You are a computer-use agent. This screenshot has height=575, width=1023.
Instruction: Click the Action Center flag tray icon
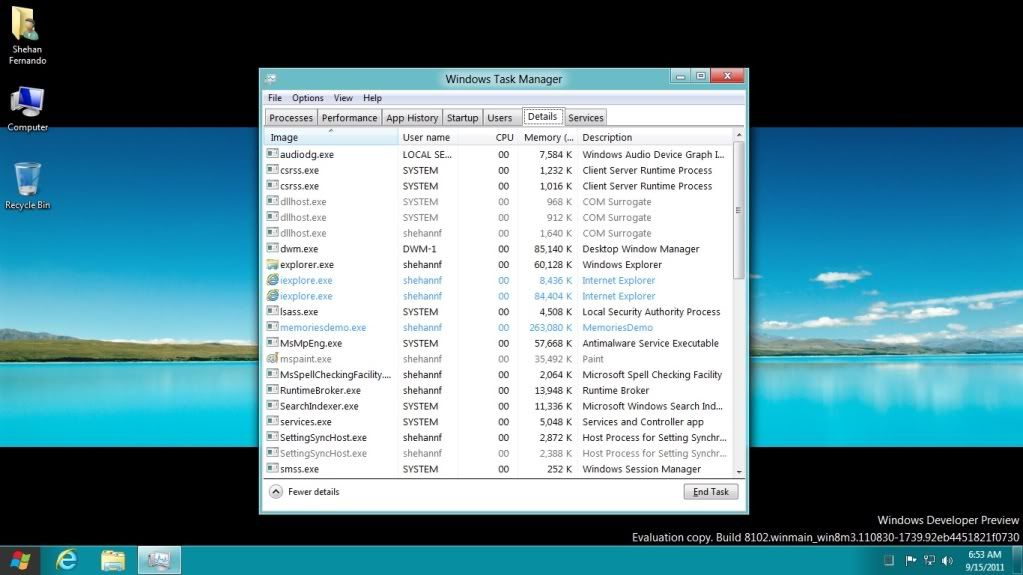coord(910,560)
